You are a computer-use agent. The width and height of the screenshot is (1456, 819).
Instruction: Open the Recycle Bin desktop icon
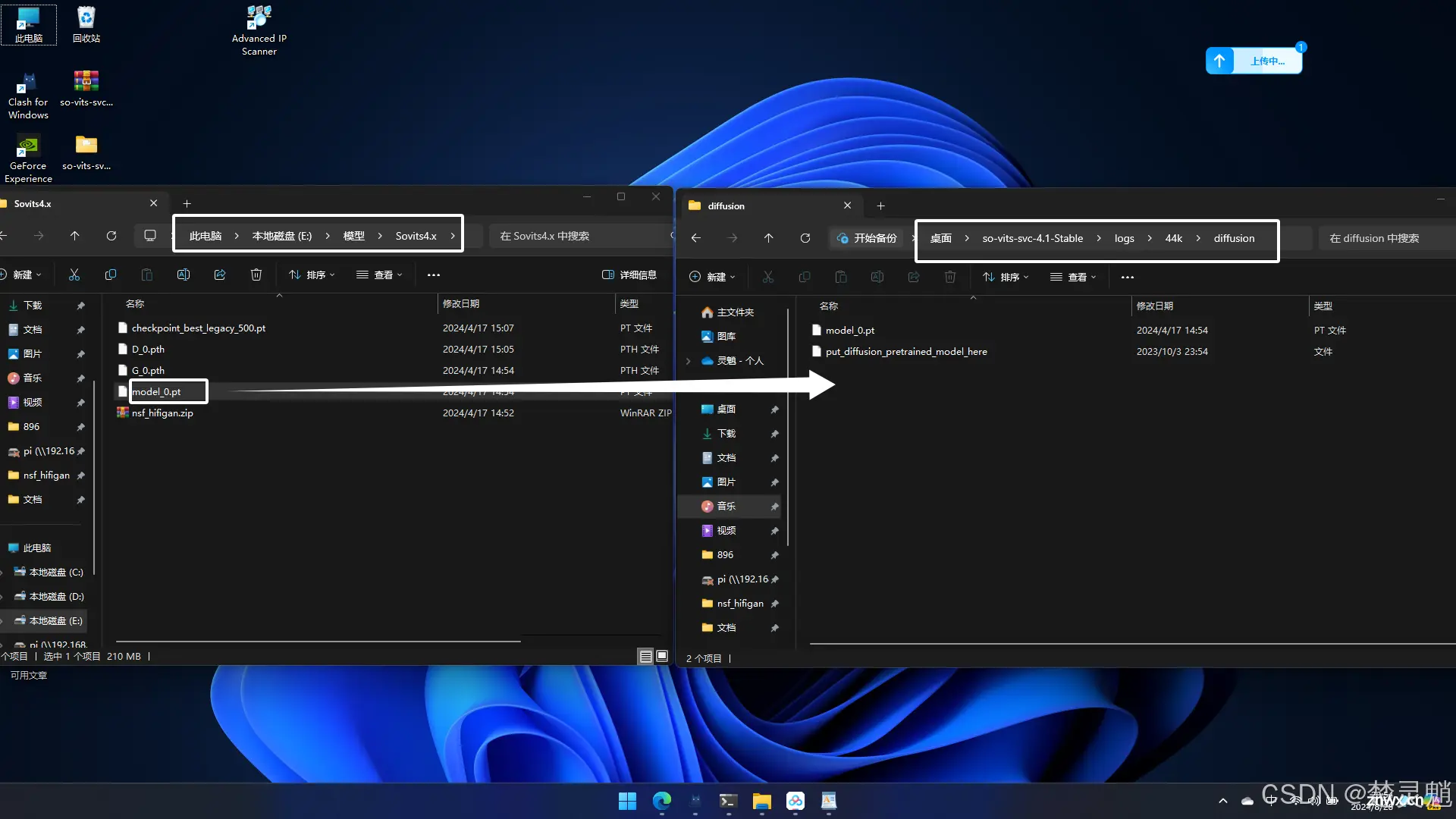click(86, 24)
